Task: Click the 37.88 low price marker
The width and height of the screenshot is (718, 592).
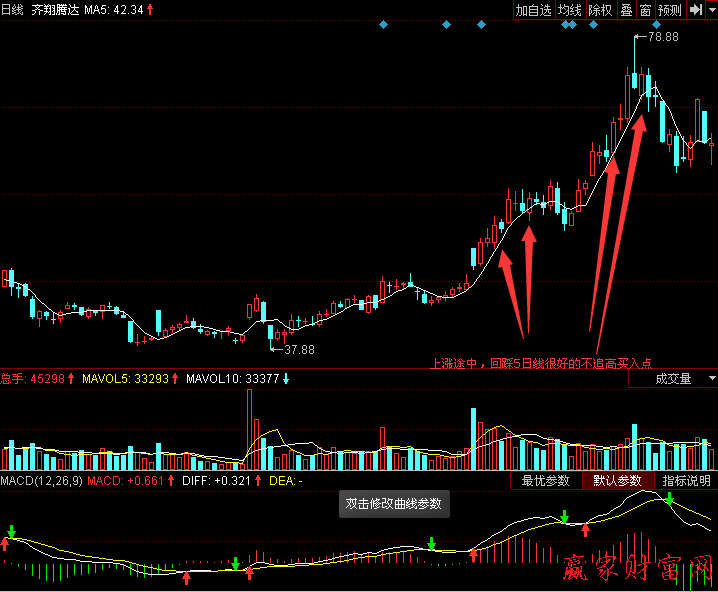Action: [x=299, y=350]
